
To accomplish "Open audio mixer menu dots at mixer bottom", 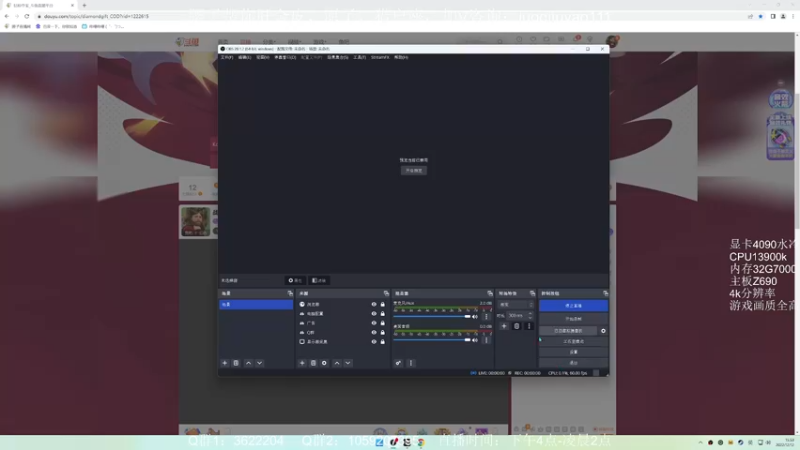I will point(411,363).
